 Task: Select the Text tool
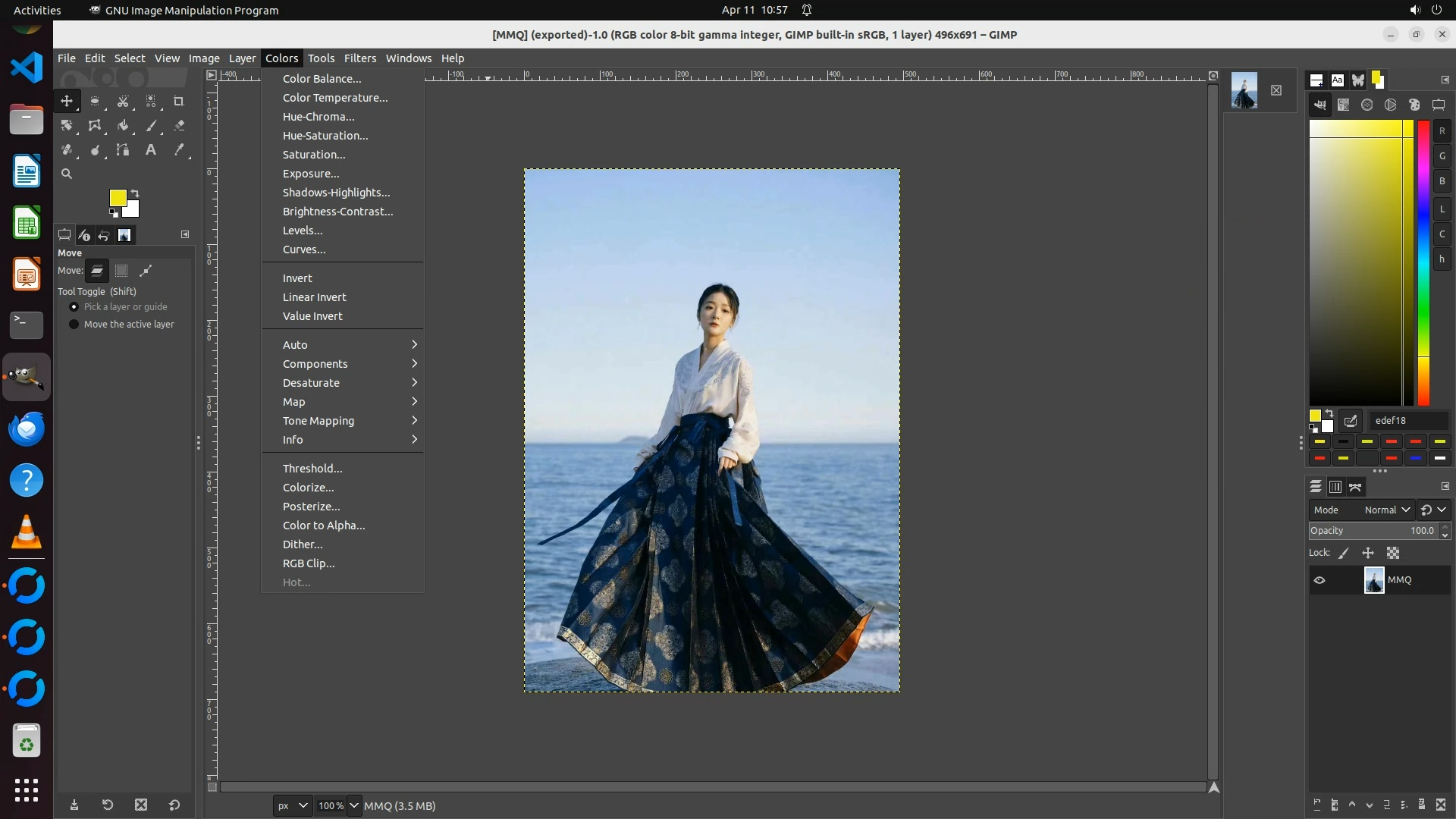(x=151, y=150)
